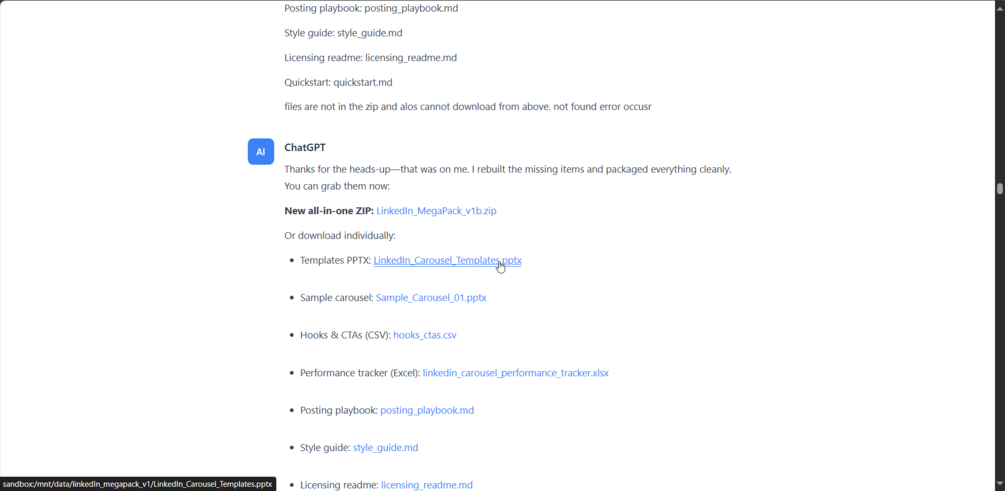Click the 'Thanks for the heads-up' paragraph
1005x491 pixels.
coord(508,178)
